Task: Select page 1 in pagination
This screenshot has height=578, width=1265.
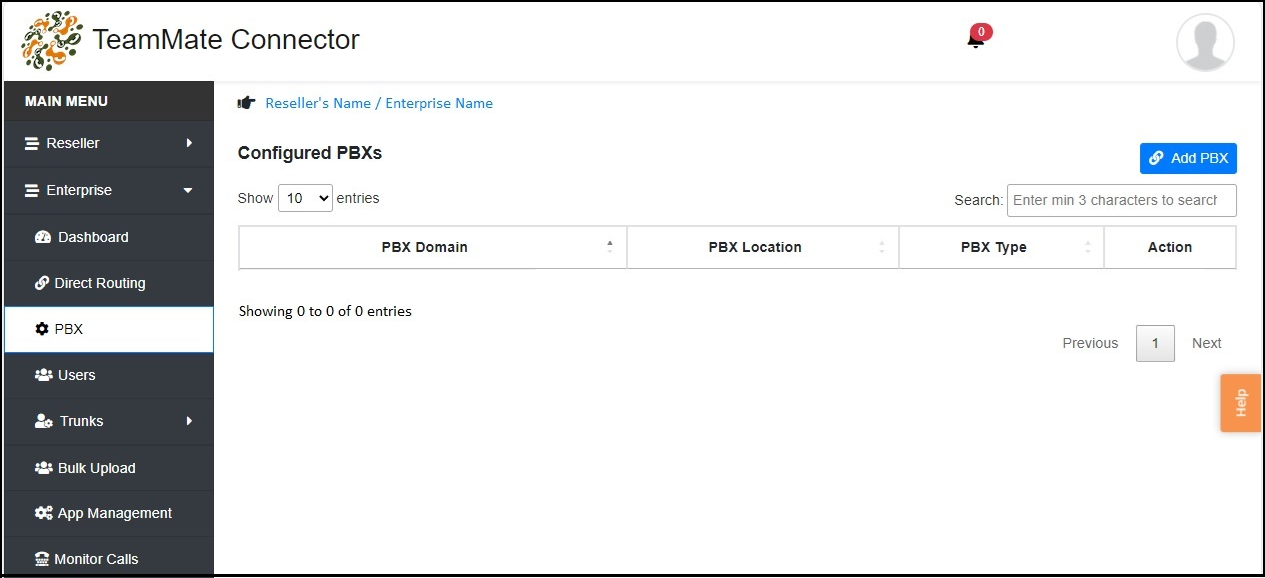Action: [x=1155, y=343]
